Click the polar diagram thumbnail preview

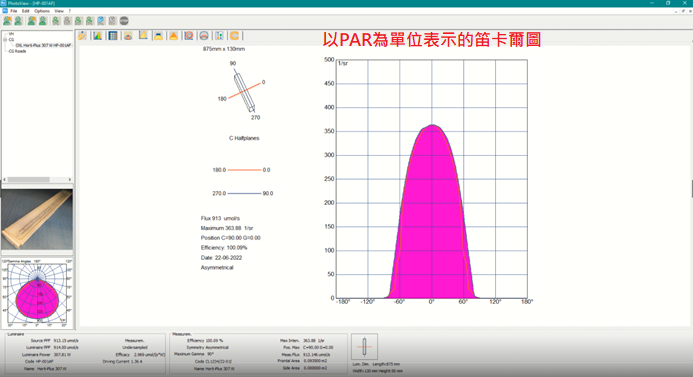37,293
